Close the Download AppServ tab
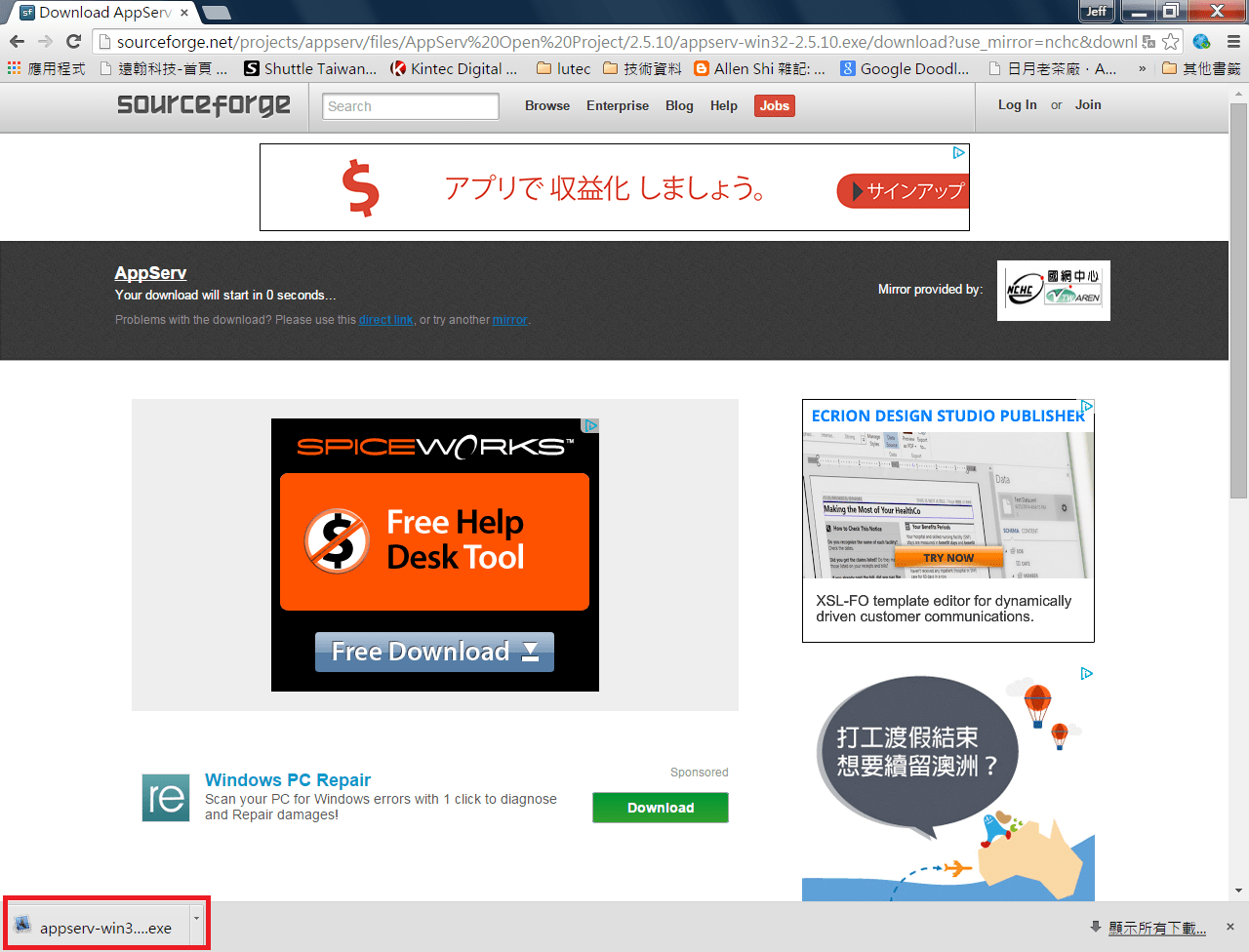 [184, 13]
